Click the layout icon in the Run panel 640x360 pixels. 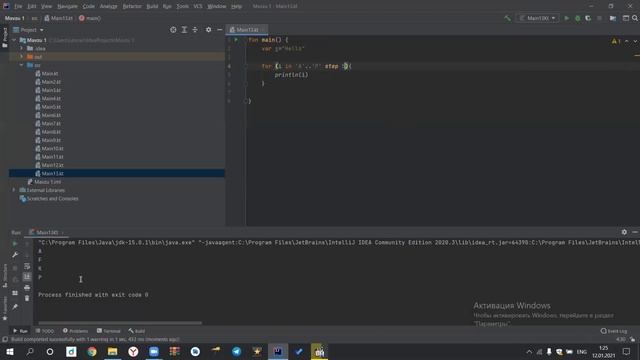tap(15, 293)
